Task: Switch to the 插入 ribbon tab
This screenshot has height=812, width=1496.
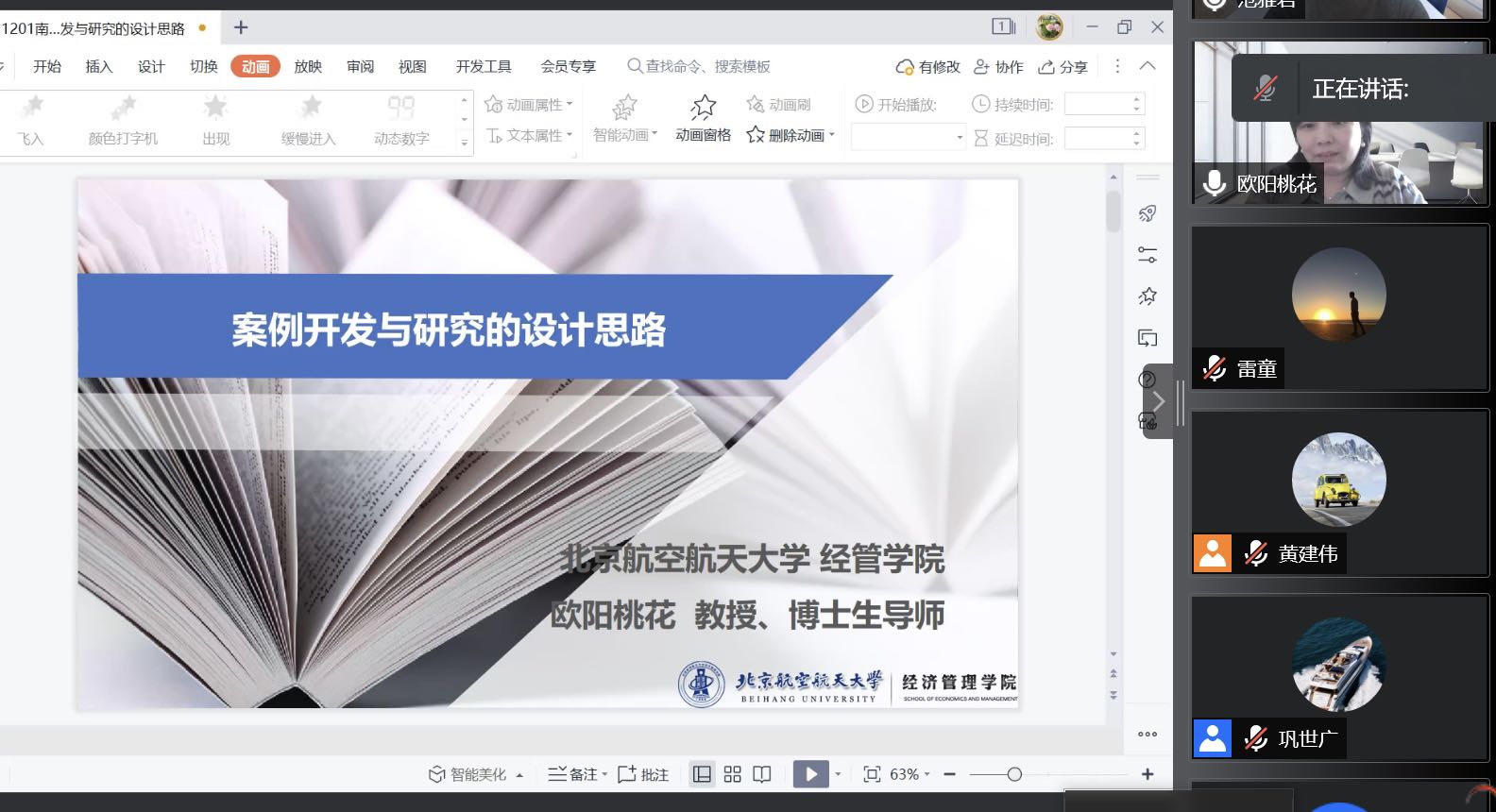Action: (98, 67)
